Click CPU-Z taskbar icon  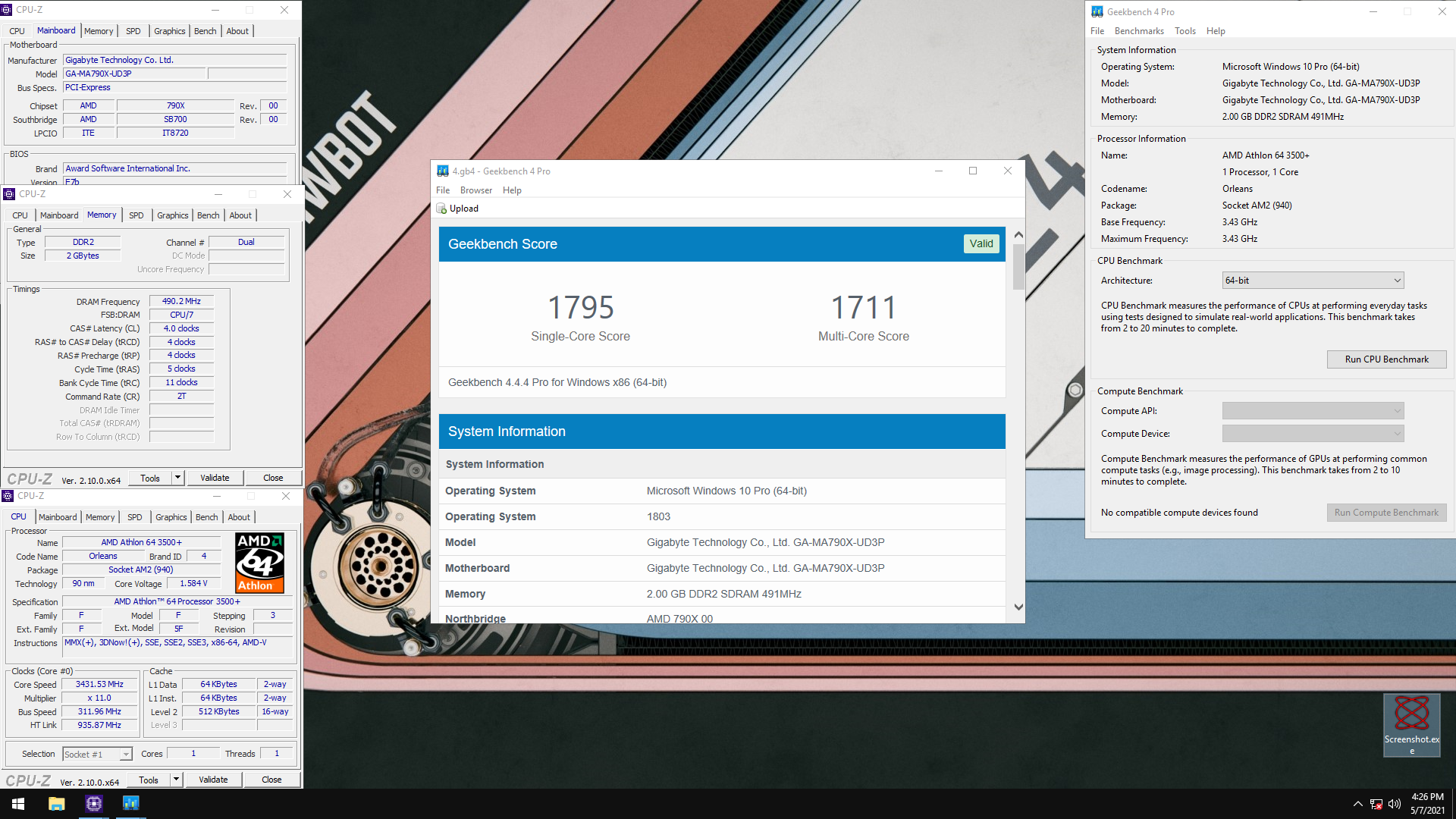pos(93,804)
